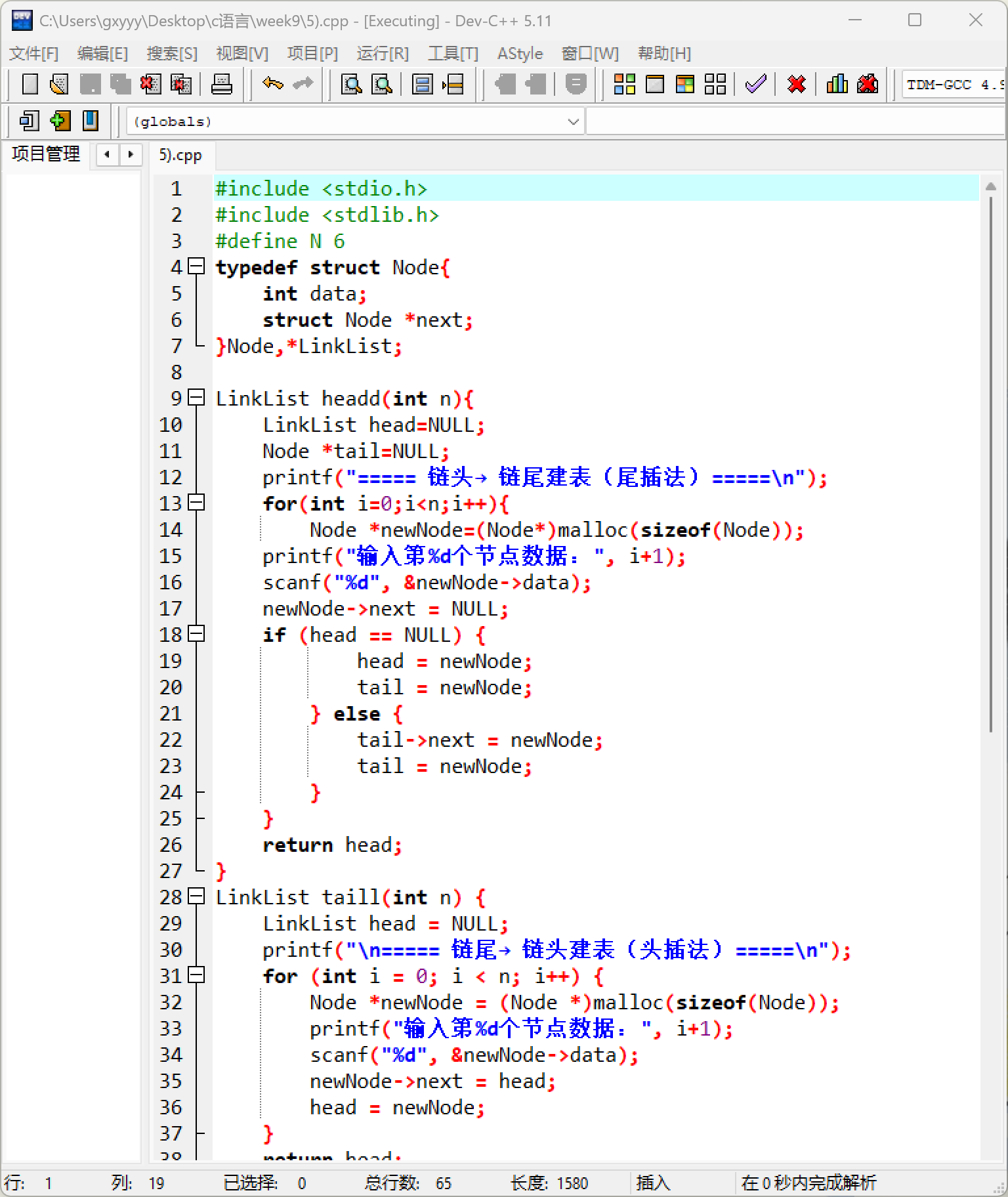Click the vertical scrollbar thumb in editor
This screenshot has width=1008, height=1197.
pos(990,465)
